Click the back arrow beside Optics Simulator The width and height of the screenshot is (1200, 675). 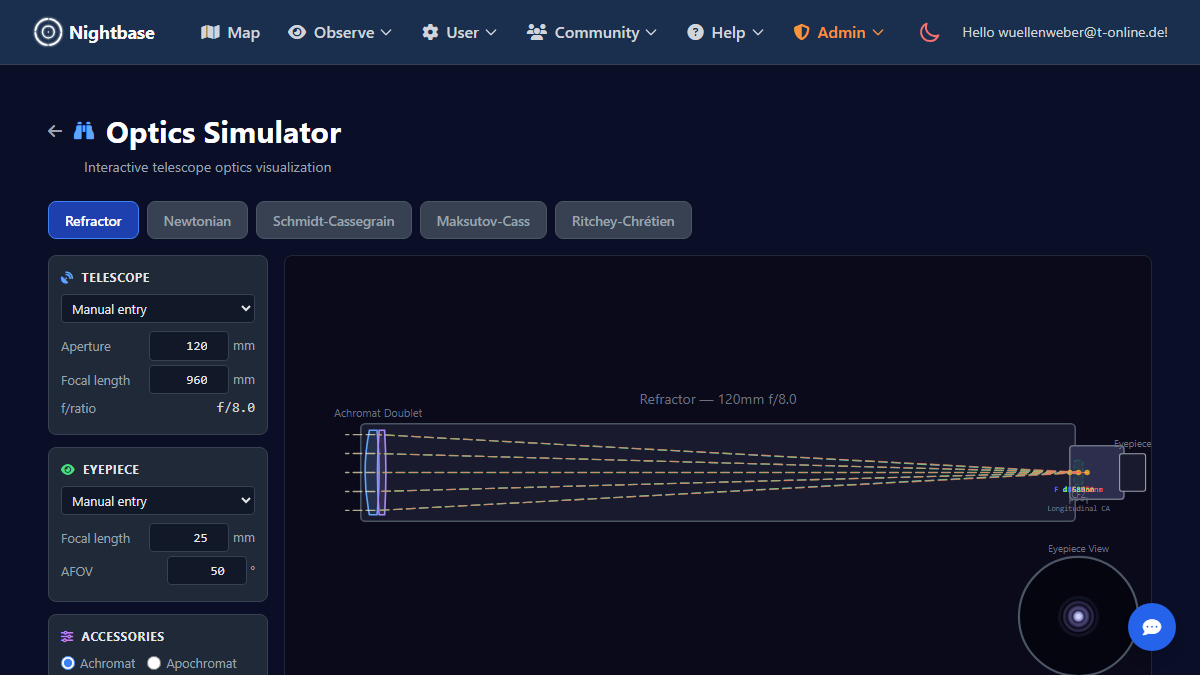click(x=55, y=131)
